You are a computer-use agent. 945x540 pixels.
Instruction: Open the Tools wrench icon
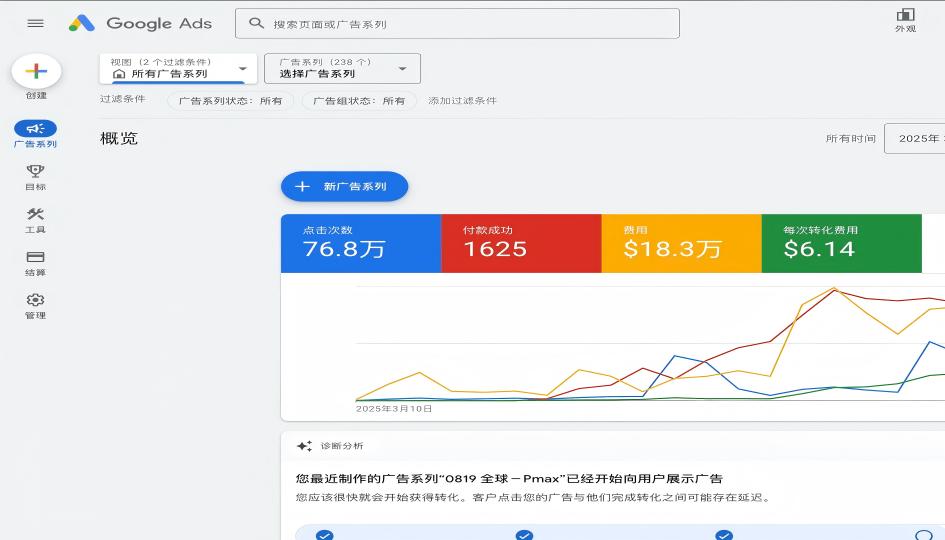coord(36,215)
